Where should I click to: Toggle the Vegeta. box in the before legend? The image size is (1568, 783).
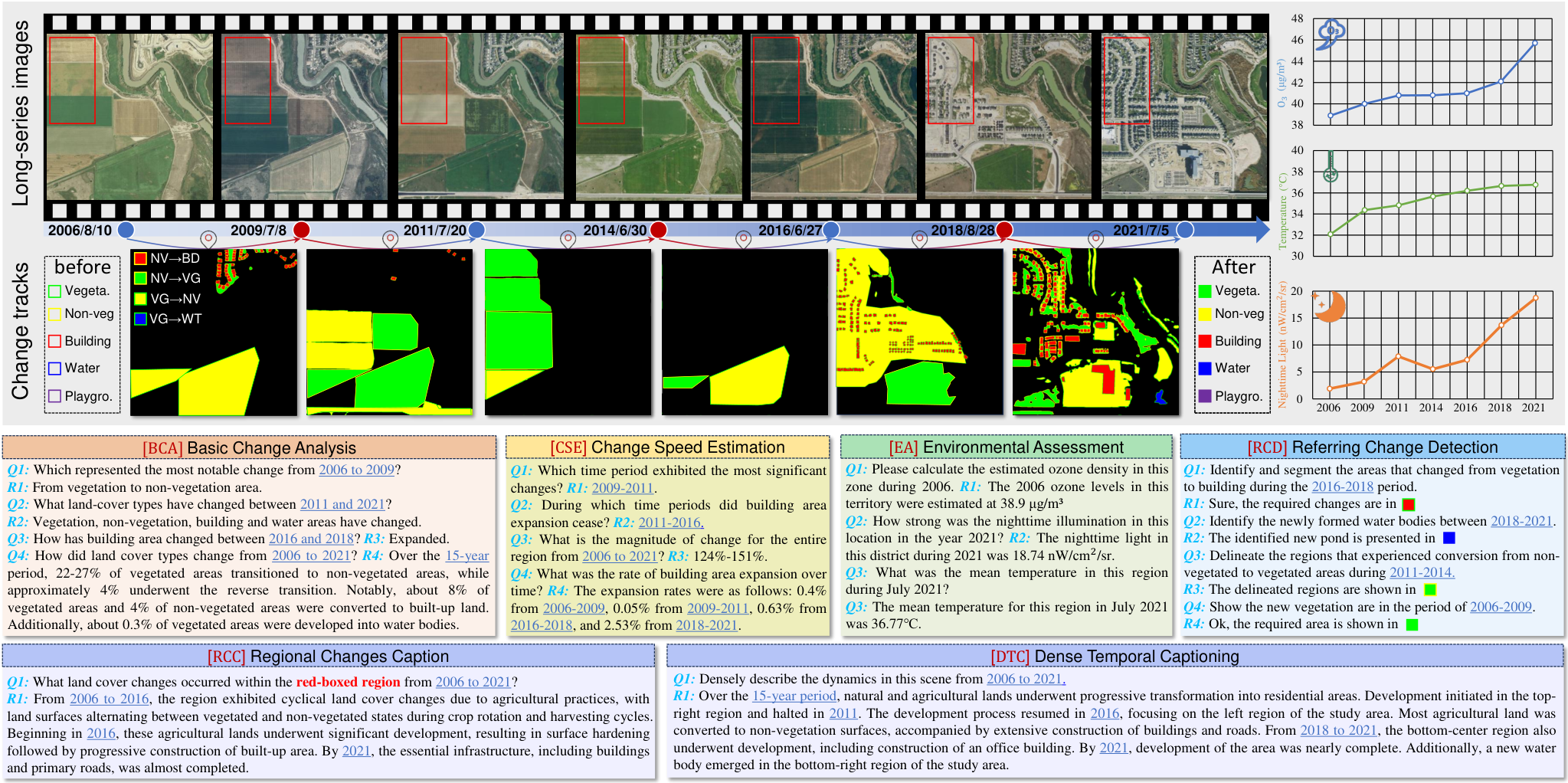pos(55,291)
